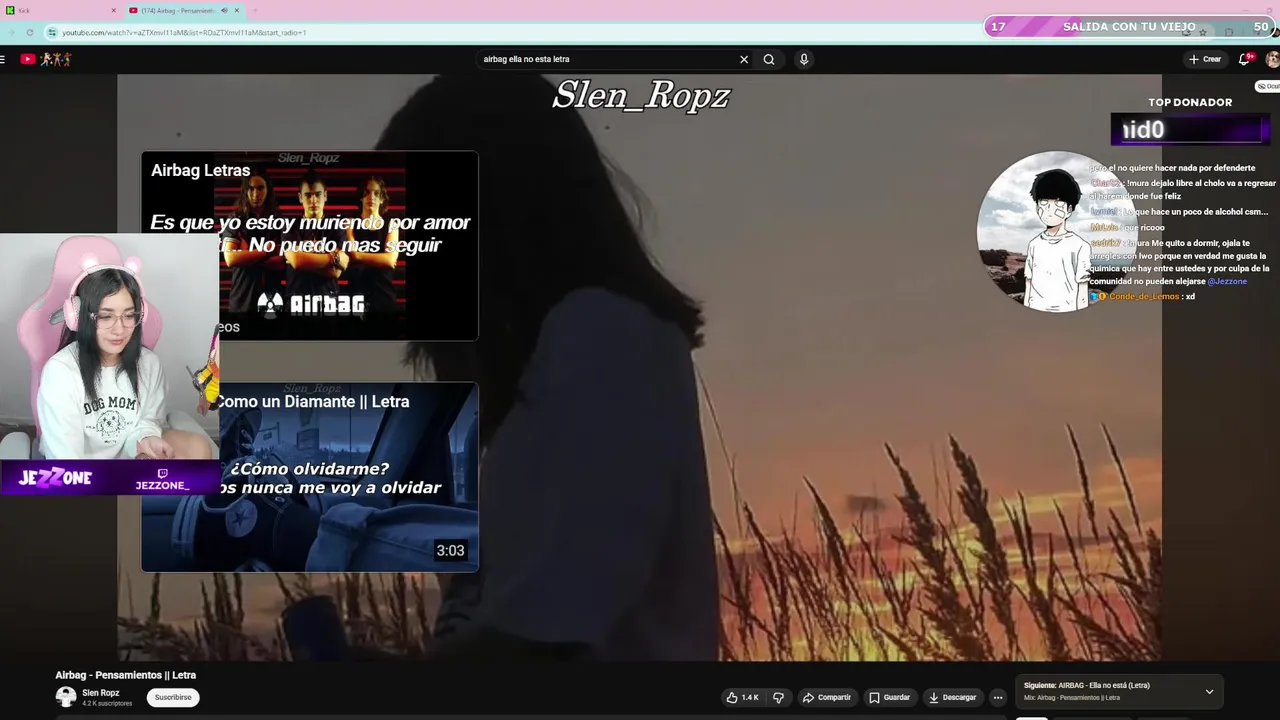
Task: Subscribe with the Suscribirse button
Action: click(x=173, y=697)
